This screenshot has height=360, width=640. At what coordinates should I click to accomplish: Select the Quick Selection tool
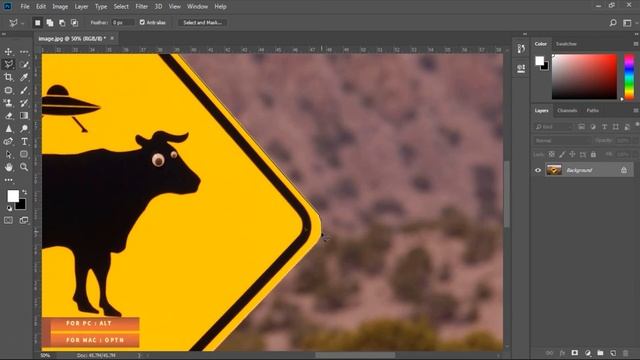coord(24,64)
